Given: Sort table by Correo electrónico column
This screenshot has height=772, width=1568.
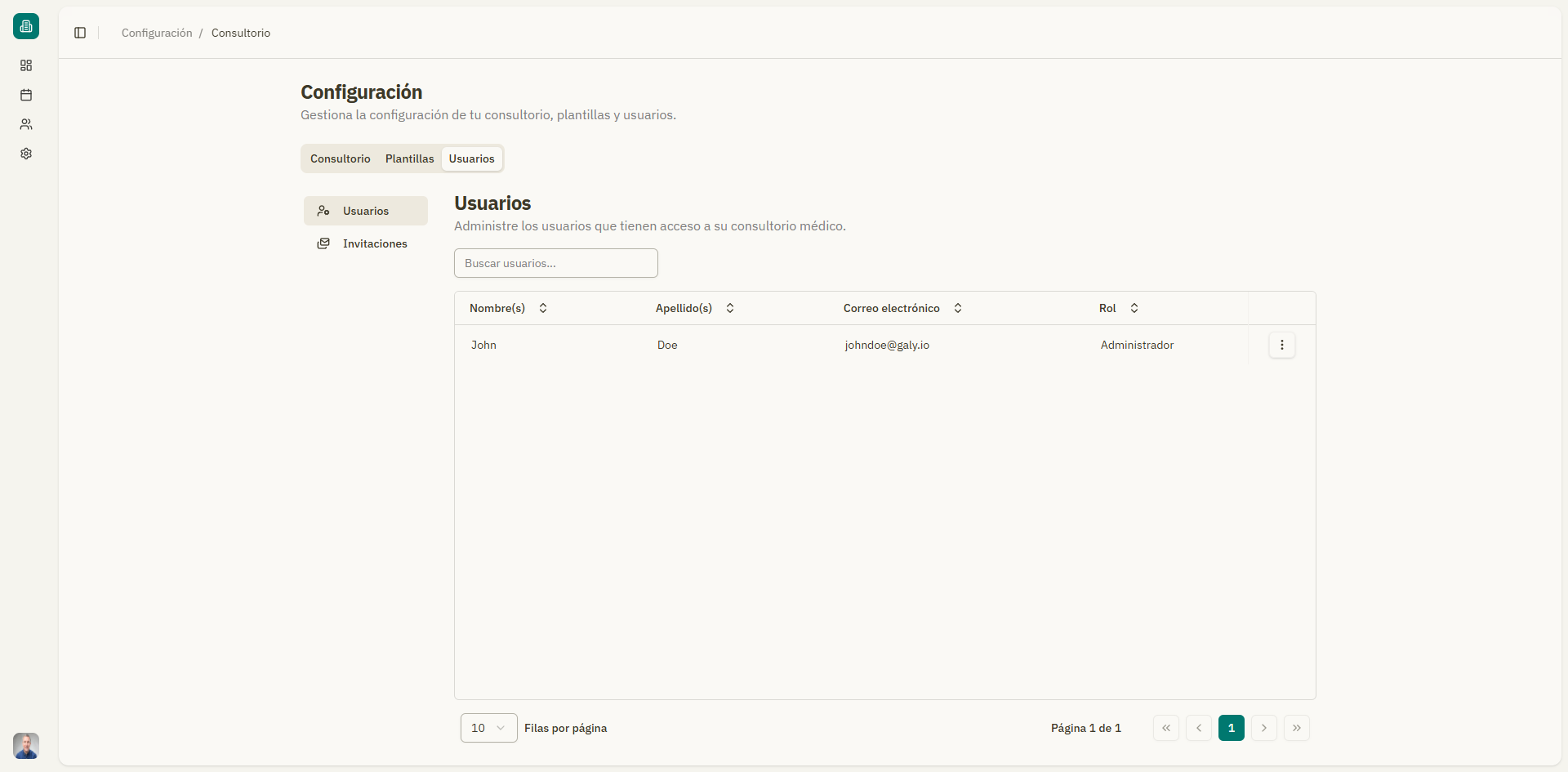Looking at the screenshot, I should pyautogui.click(x=902, y=308).
